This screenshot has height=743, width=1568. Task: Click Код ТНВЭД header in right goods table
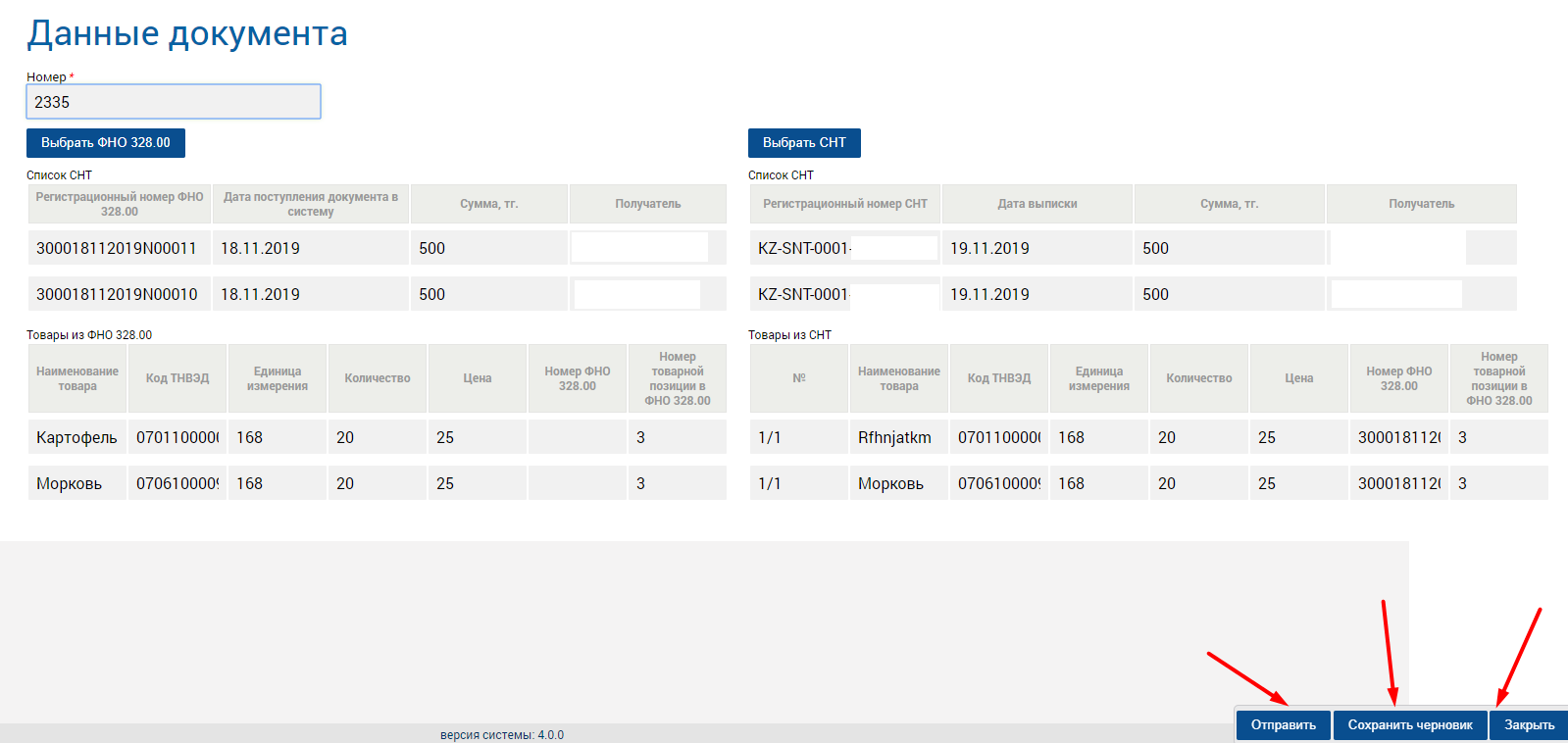[x=998, y=378]
